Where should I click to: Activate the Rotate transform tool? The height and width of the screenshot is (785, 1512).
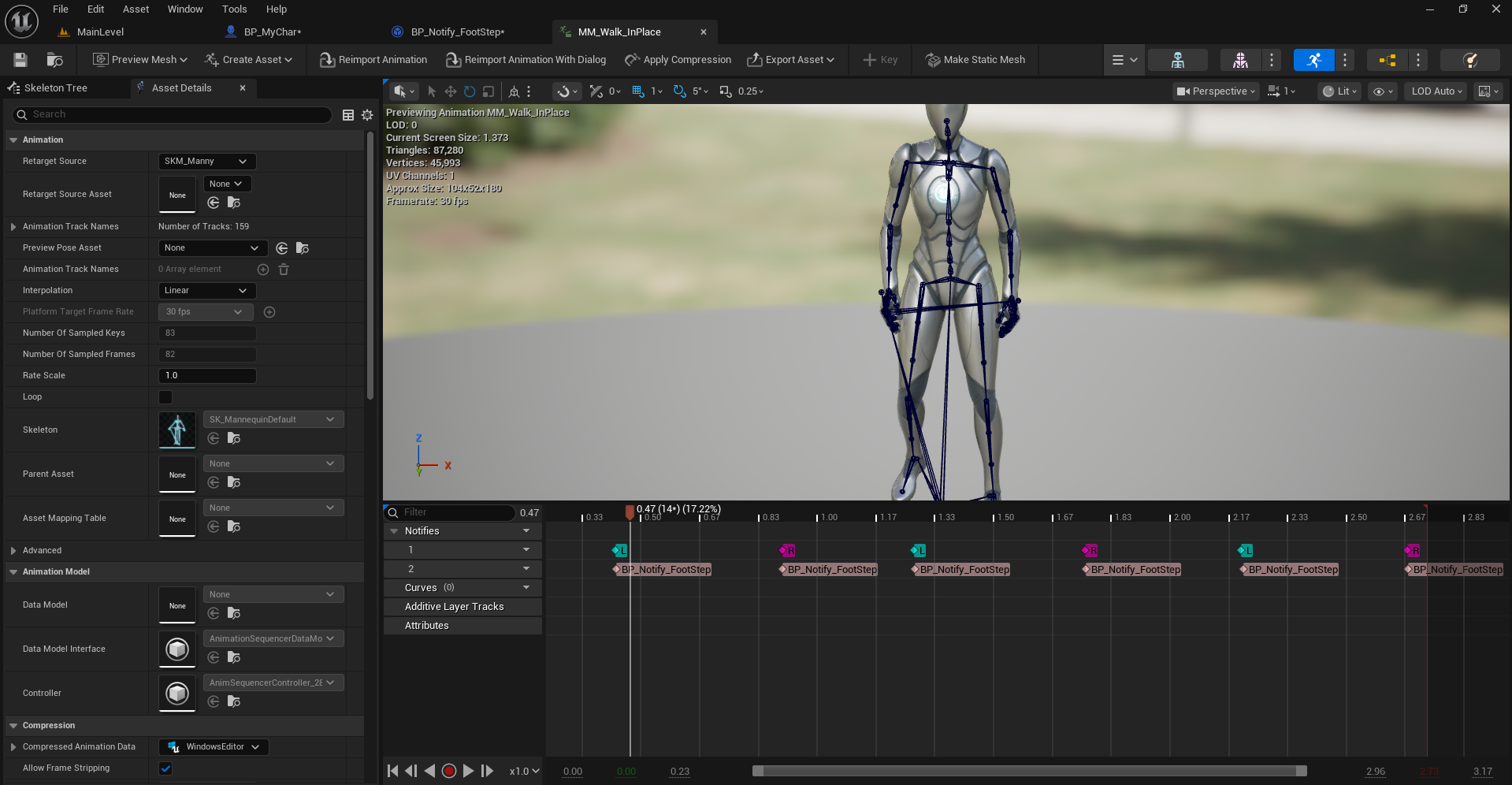[470, 91]
